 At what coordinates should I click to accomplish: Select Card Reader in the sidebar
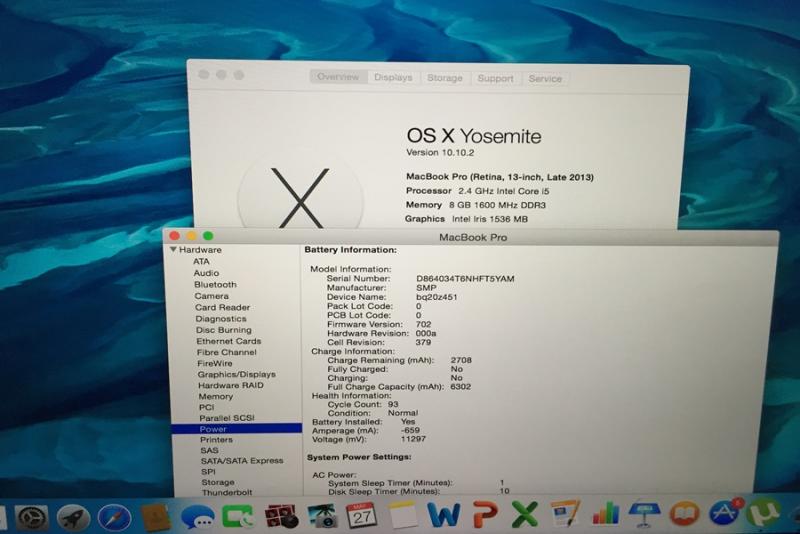click(222, 308)
